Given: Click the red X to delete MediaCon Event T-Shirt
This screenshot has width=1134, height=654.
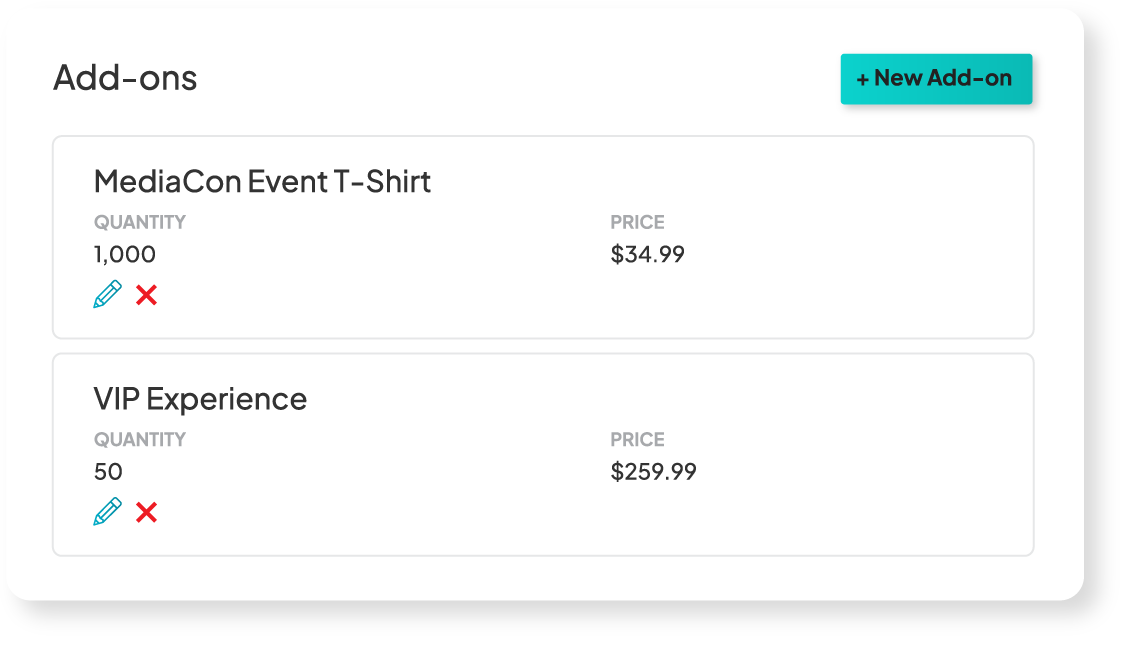Looking at the screenshot, I should [x=147, y=295].
